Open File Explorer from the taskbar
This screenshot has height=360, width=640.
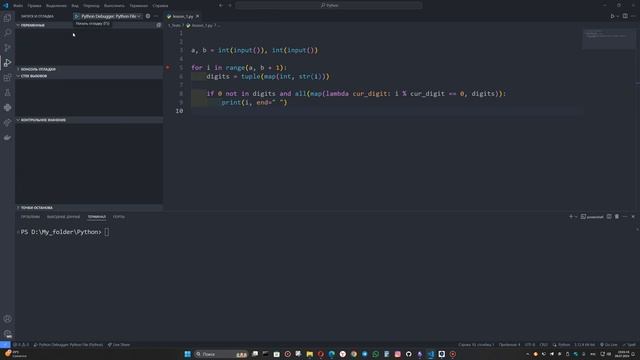point(309,354)
